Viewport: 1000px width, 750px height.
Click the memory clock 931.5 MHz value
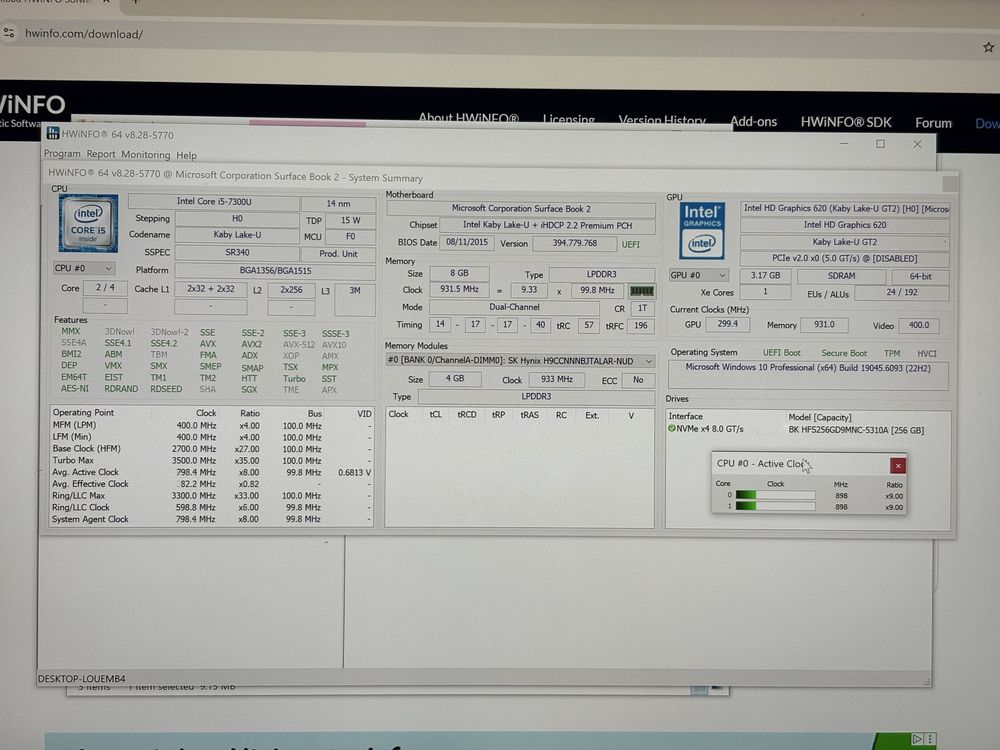click(x=459, y=290)
